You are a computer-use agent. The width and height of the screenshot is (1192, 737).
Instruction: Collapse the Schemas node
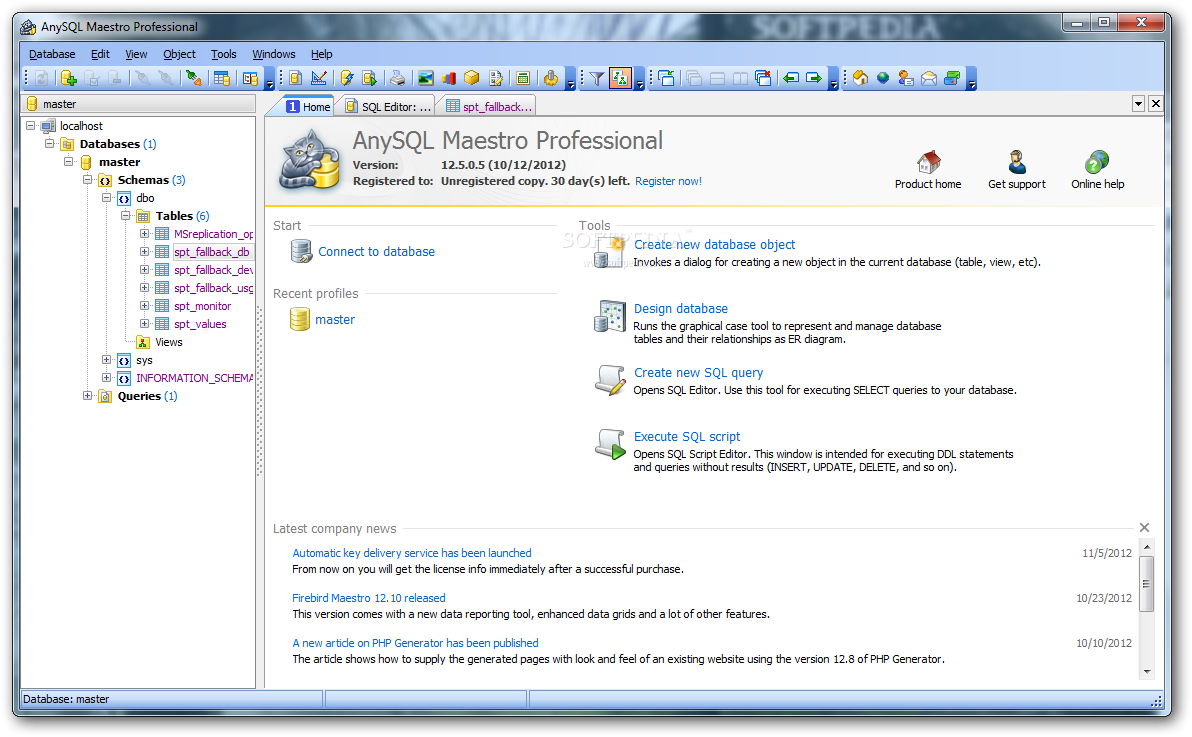tap(87, 179)
